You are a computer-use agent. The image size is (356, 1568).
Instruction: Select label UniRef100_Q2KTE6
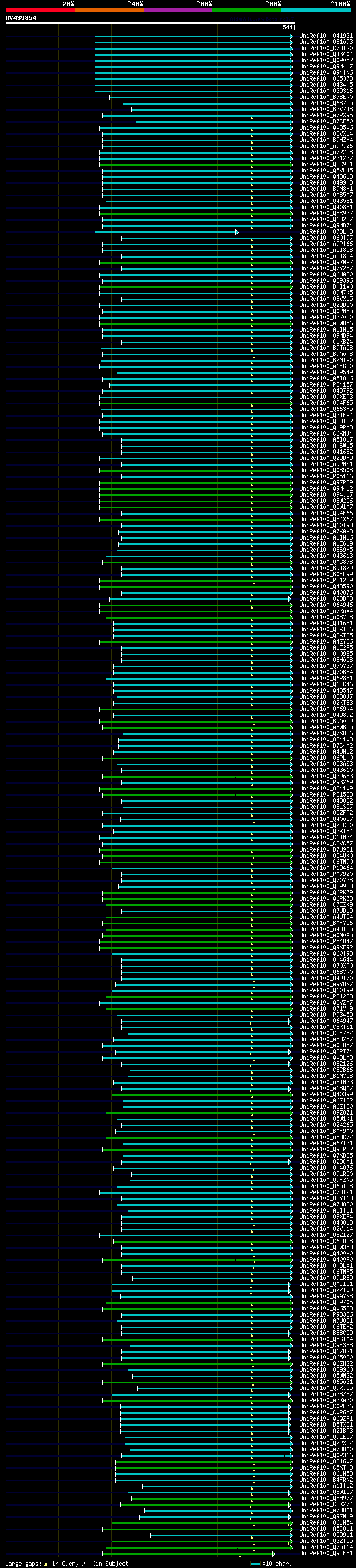point(326,630)
